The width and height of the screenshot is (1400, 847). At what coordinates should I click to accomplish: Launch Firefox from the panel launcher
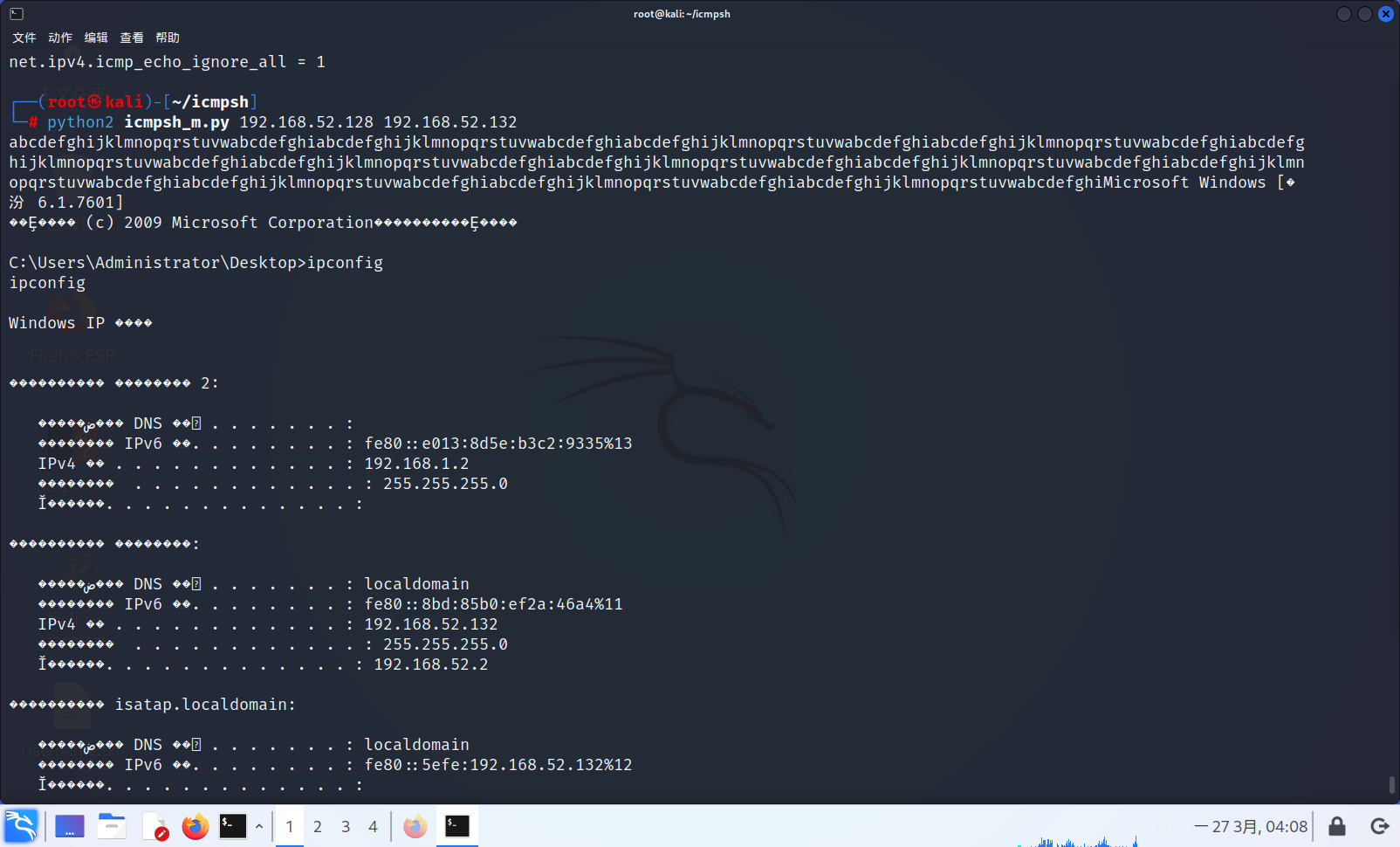tap(196, 826)
